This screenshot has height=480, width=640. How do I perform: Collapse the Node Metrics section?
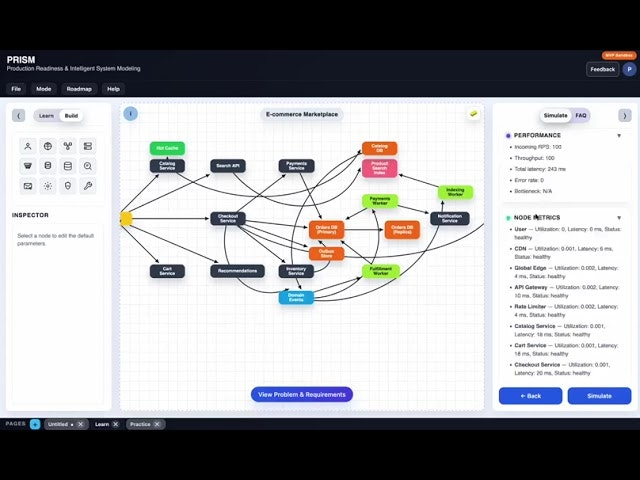click(x=618, y=217)
